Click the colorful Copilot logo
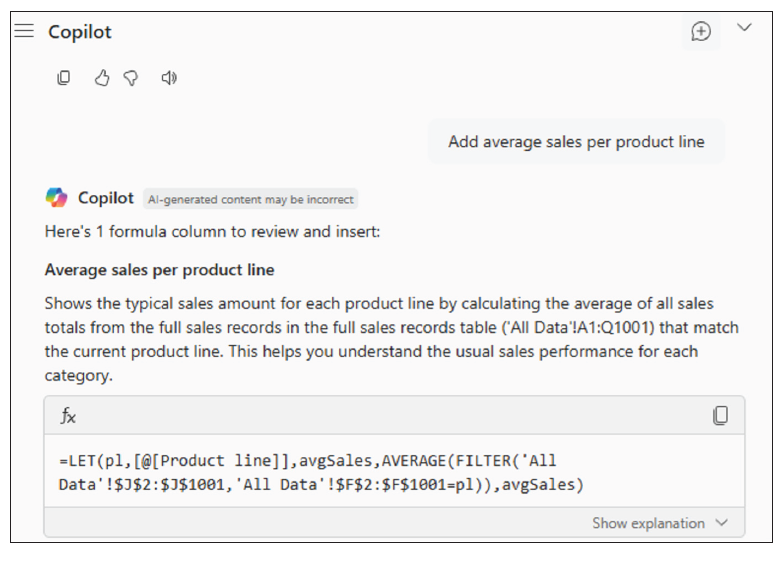Viewport: 780px width, 565px height. tap(57, 198)
